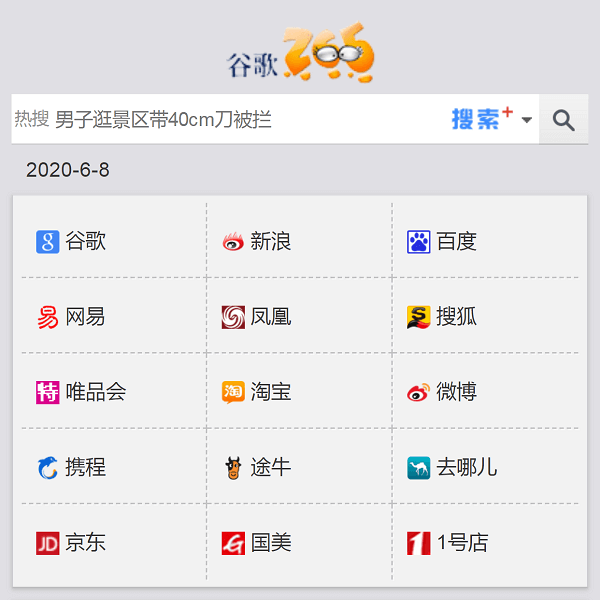The image size is (600, 600).
Task: Open the 淘宝 link text
Action: tap(271, 392)
